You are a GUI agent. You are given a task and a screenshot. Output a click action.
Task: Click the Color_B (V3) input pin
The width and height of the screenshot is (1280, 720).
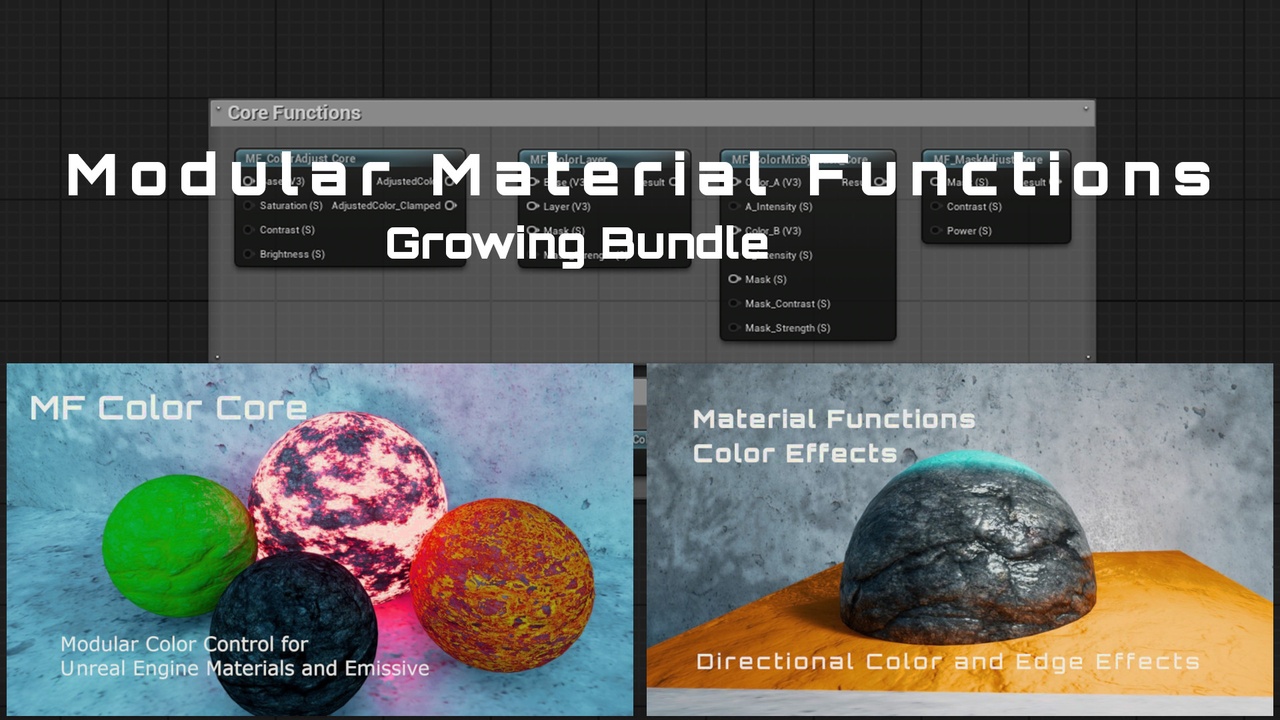pyautogui.click(x=735, y=230)
